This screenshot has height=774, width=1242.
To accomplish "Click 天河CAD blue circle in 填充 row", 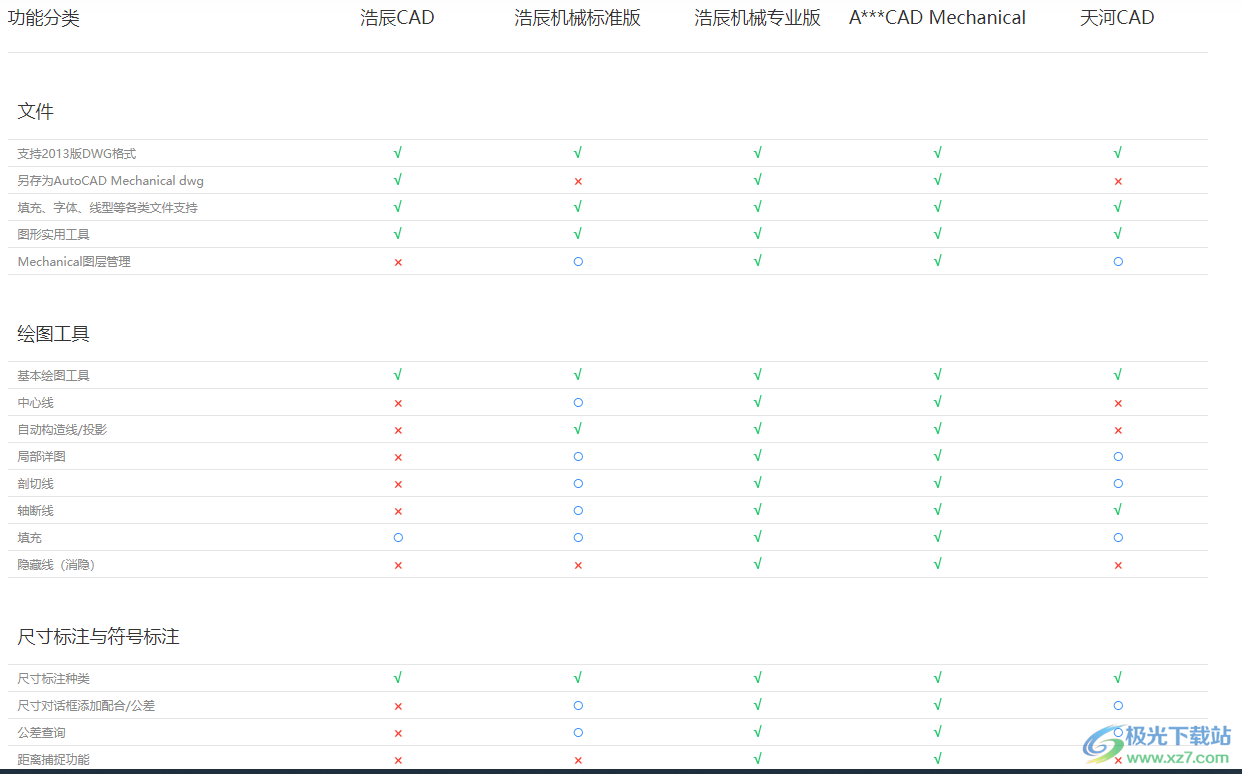I will point(1118,537).
